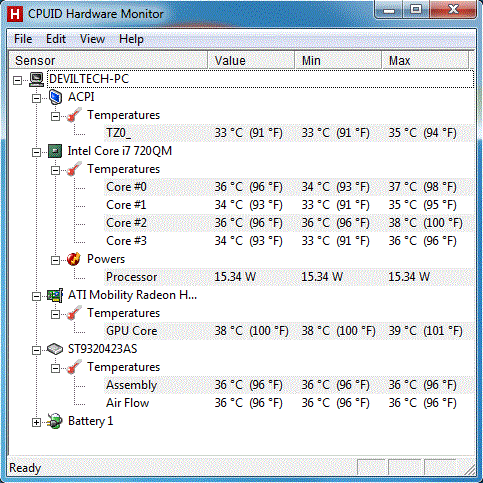Click the window resize grip corner
The width and height of the screenshot is (483, 483).
click(x=470, y=469)
